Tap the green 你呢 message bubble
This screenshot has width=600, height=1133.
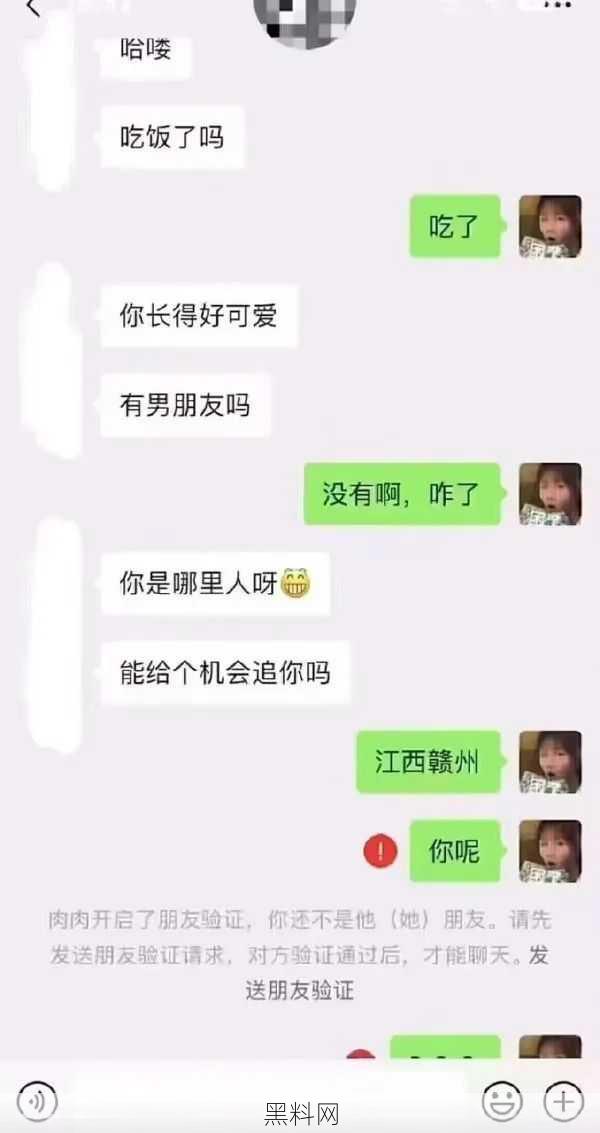[455, 851]
